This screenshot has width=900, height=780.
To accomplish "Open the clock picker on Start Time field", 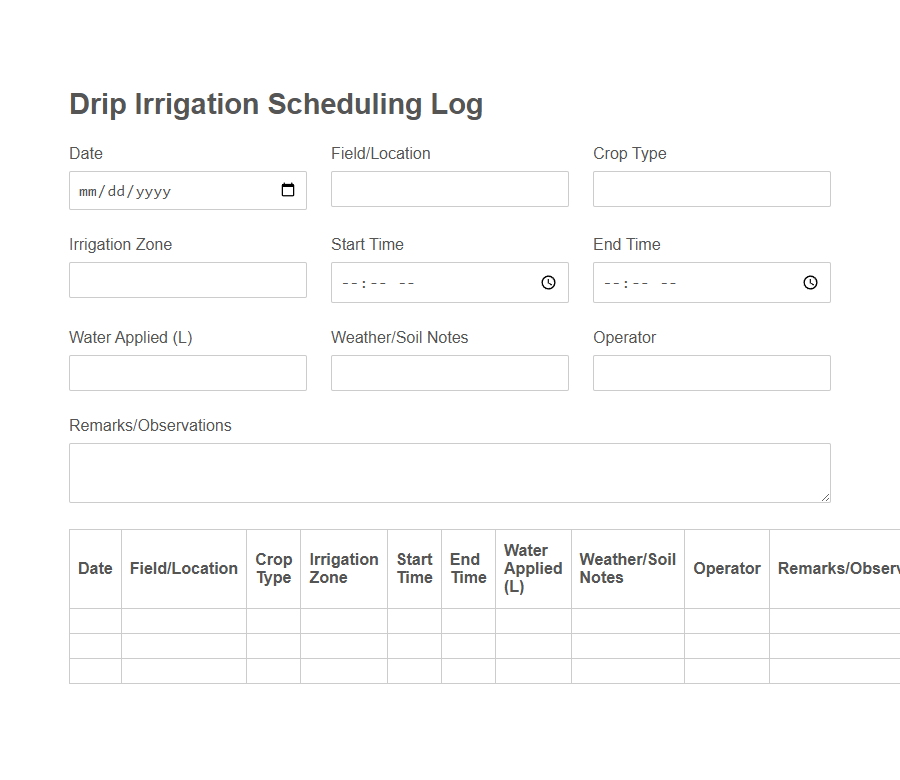I will [x=548, y=282].
